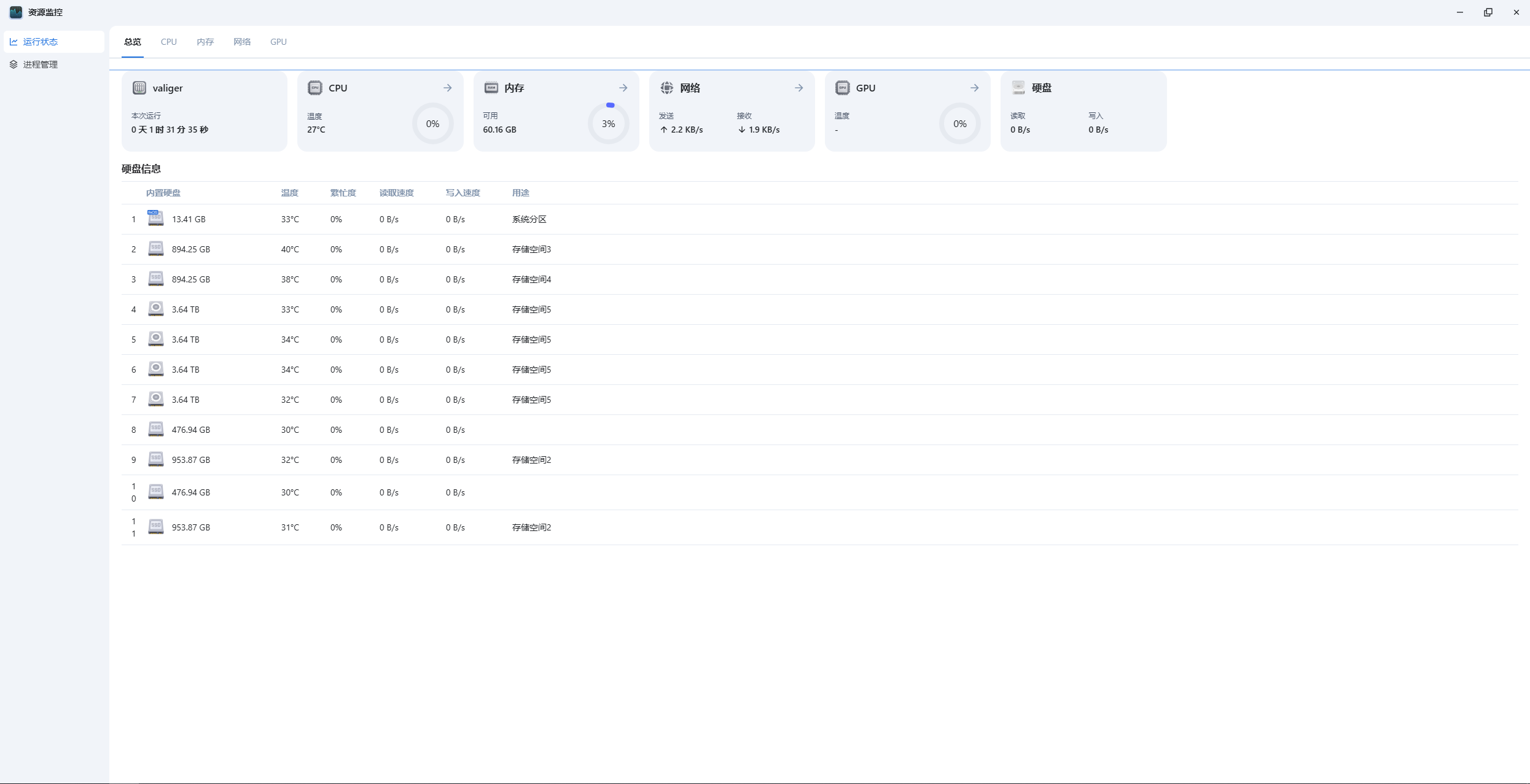Open 网络 details via the arrow
The width and height of the screenshot is (1530, 784).
(799, 88)
